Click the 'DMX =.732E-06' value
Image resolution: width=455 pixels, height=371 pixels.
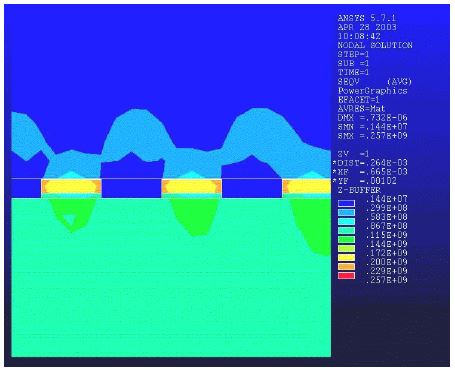(372, 117)
